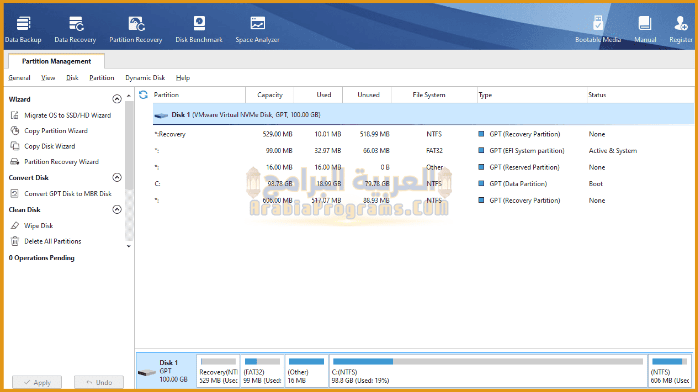Collapse the Wizard section
The image size is (698, 392).
point(117,99)
